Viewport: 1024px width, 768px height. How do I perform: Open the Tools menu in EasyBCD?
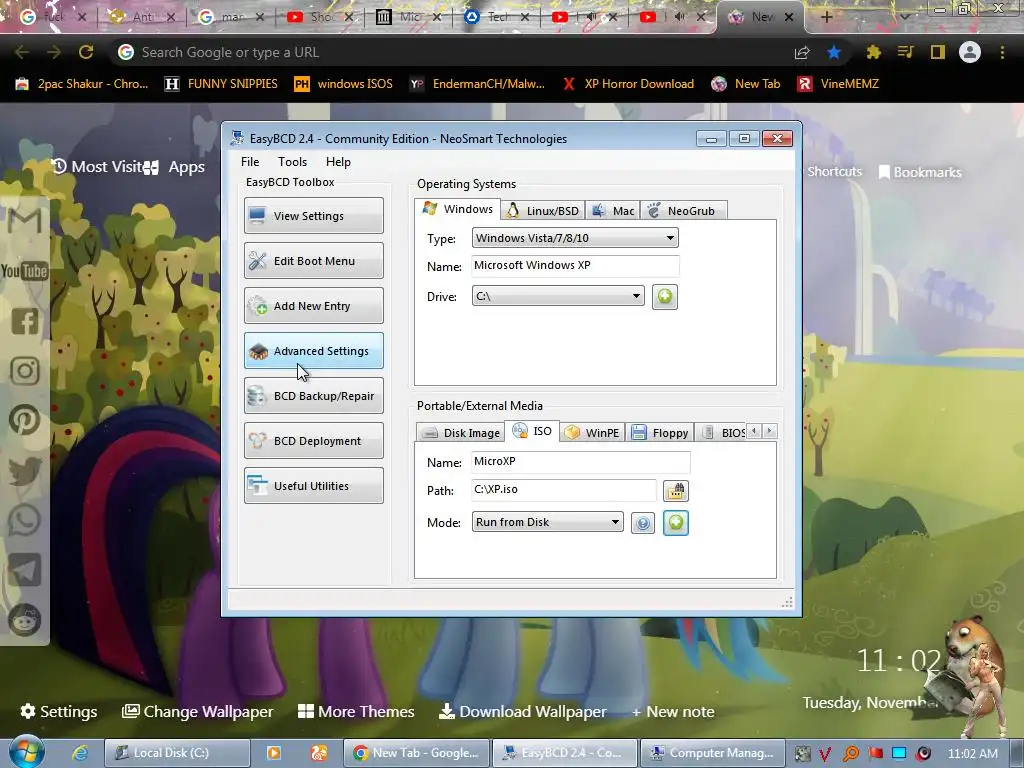(292, 162)
